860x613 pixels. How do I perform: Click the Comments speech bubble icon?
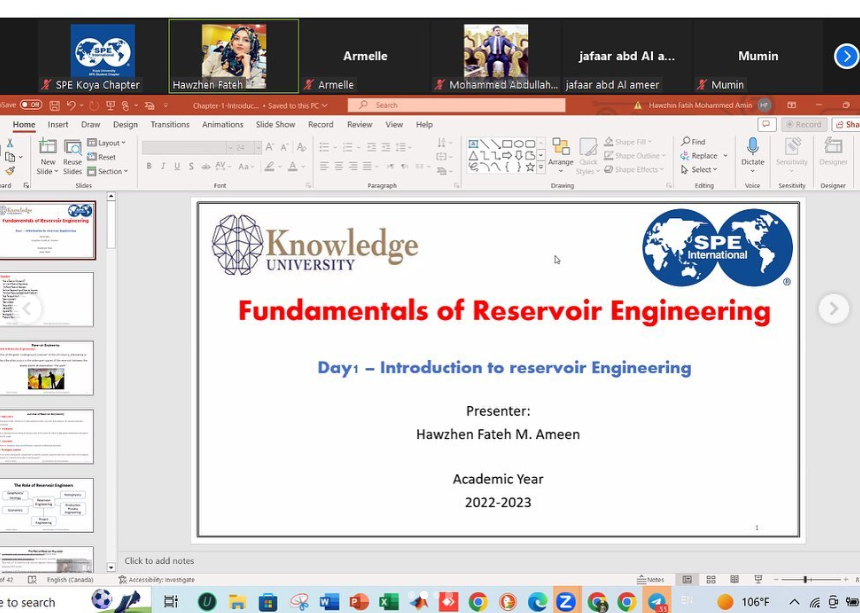coord(766,124)
